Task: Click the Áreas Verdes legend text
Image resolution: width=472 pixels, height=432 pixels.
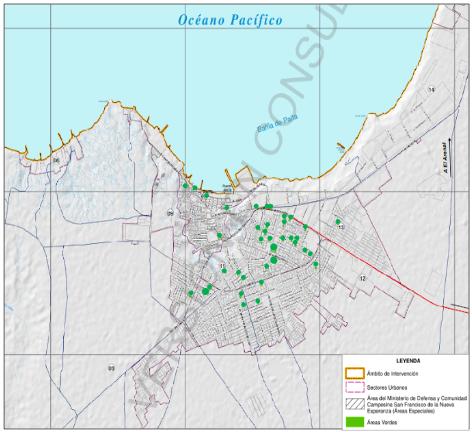Action: [x=382, y=422]
